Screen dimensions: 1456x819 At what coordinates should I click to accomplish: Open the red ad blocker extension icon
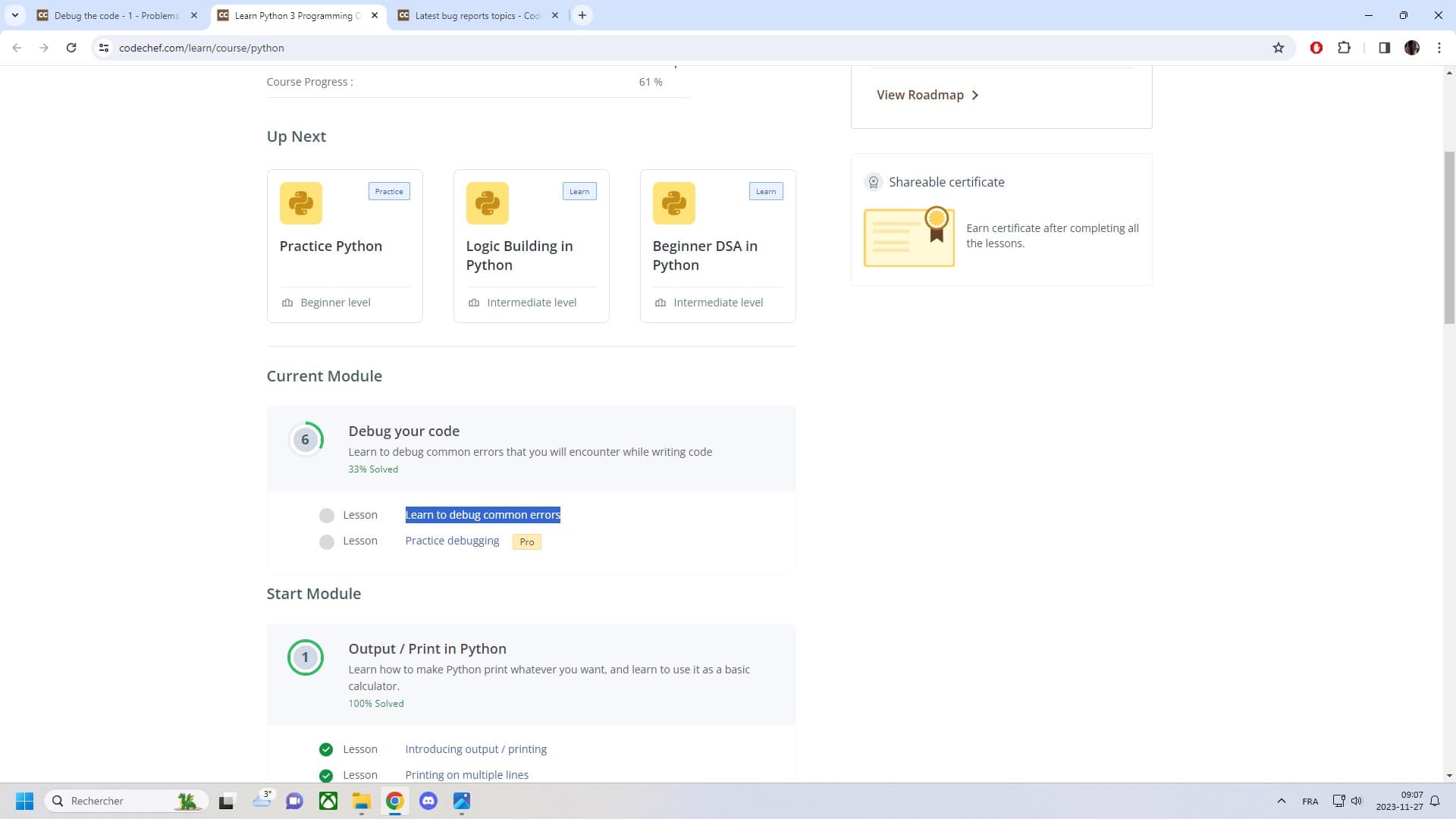click(1316, 47)
